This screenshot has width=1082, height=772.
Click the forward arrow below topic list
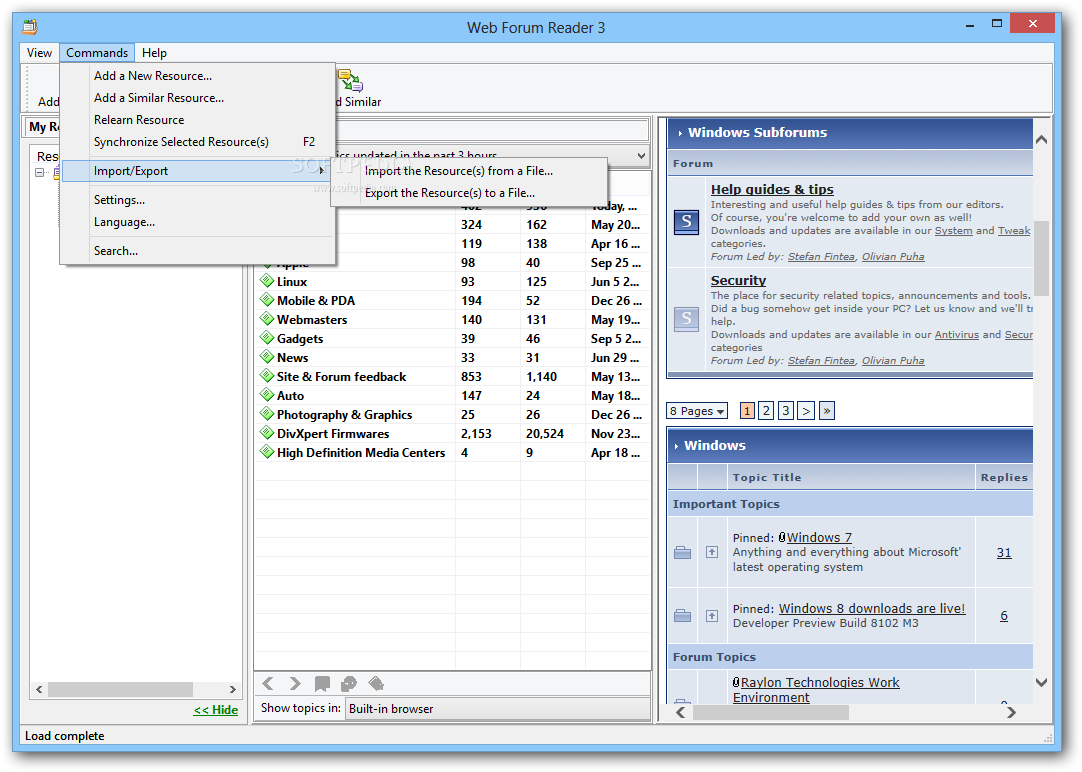[295, 683]
